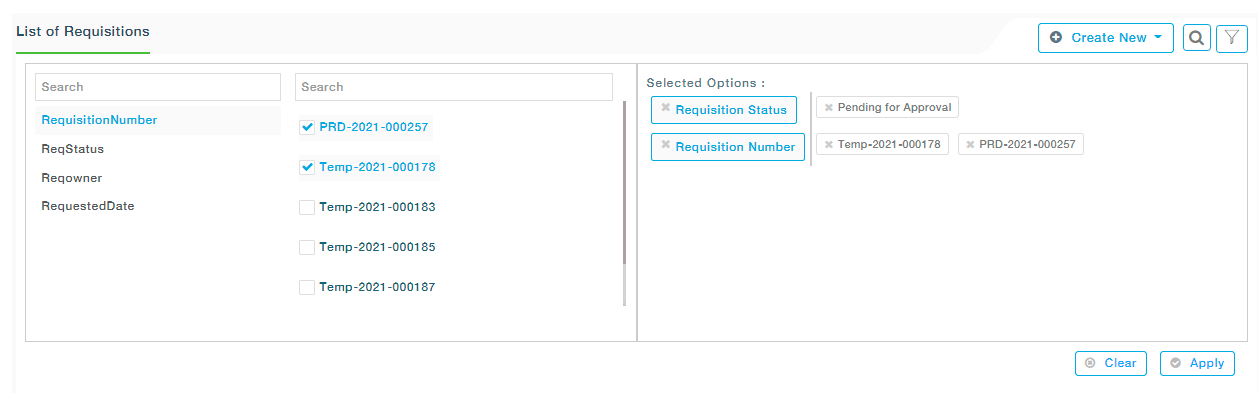Click the Apply button
The image size is (1258, 393).
pos(1197,364)
